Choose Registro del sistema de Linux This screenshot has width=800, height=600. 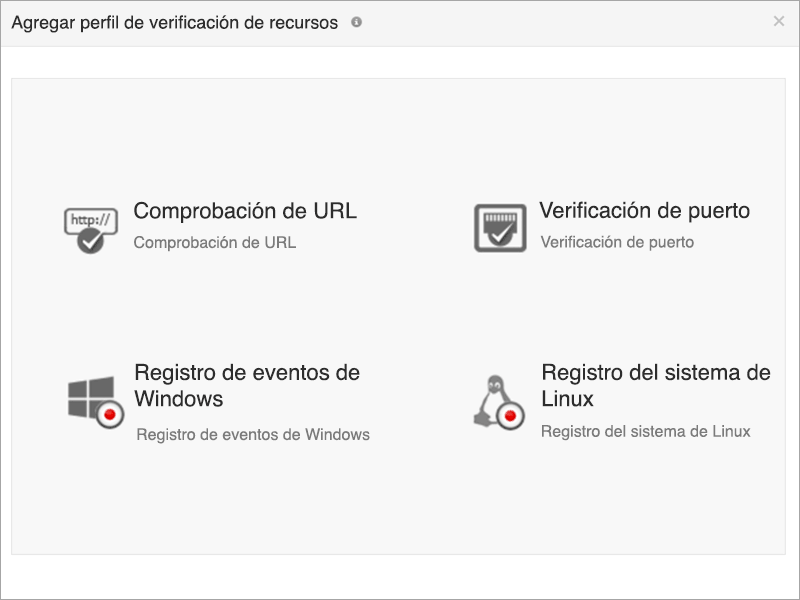point(655,384)
